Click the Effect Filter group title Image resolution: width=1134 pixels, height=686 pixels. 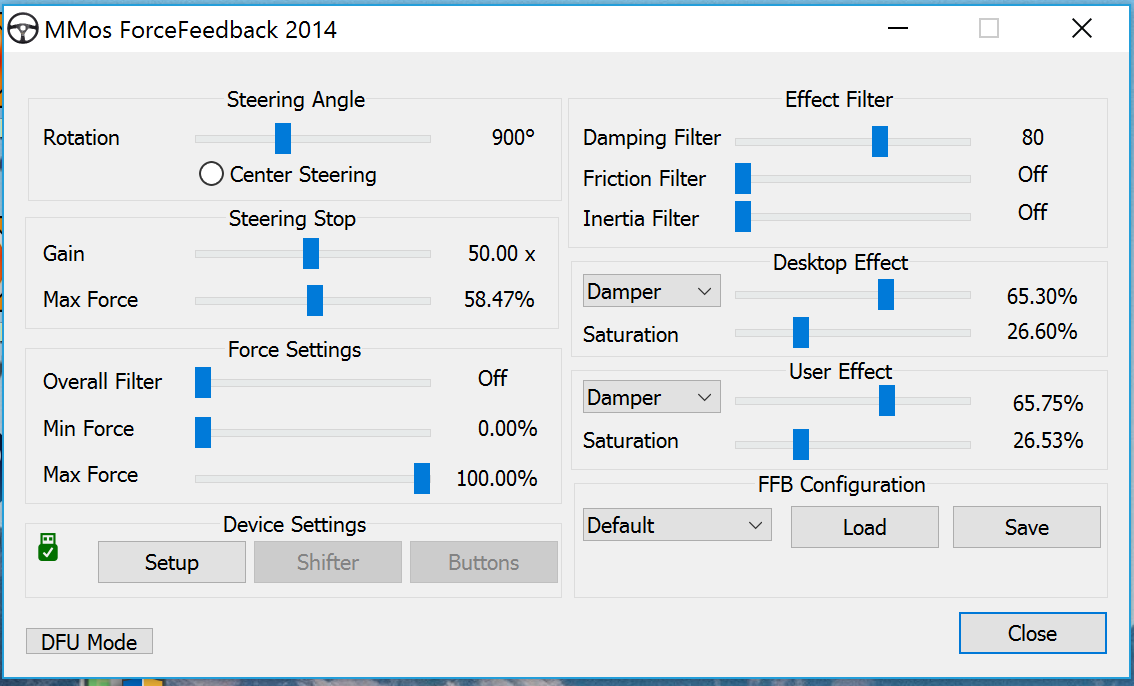coord(839,100)
